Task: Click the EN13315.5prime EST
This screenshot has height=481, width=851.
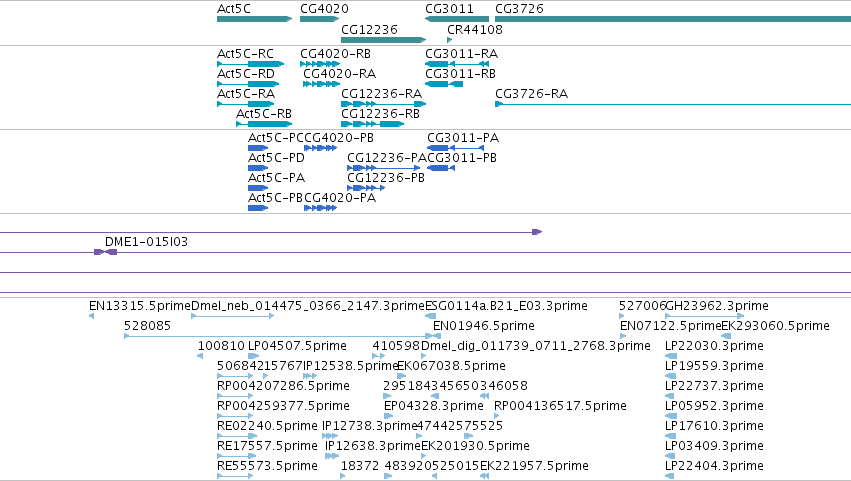Action: tap(92, 316)
